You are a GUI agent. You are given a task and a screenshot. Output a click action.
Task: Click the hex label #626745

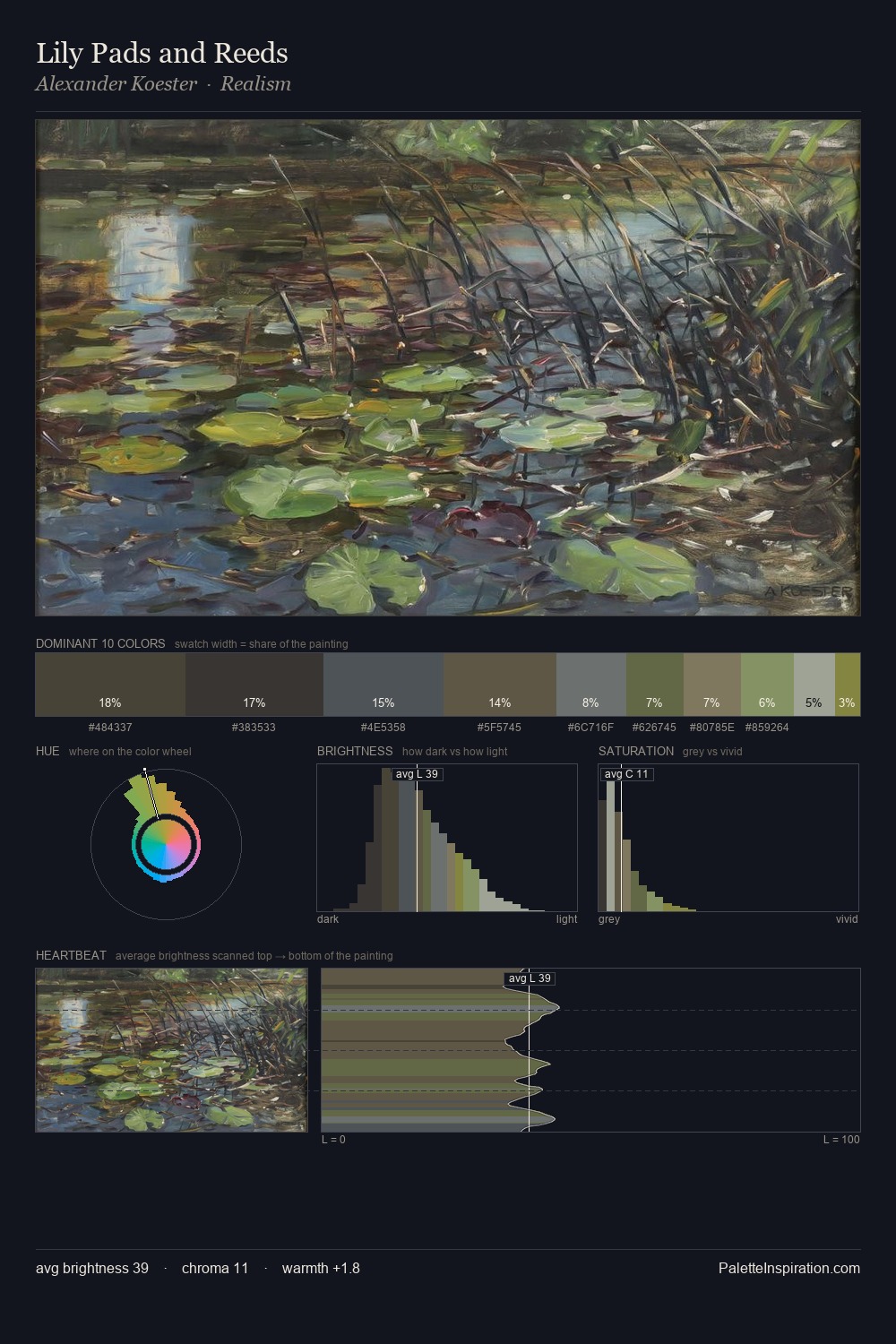click(654, 728)
